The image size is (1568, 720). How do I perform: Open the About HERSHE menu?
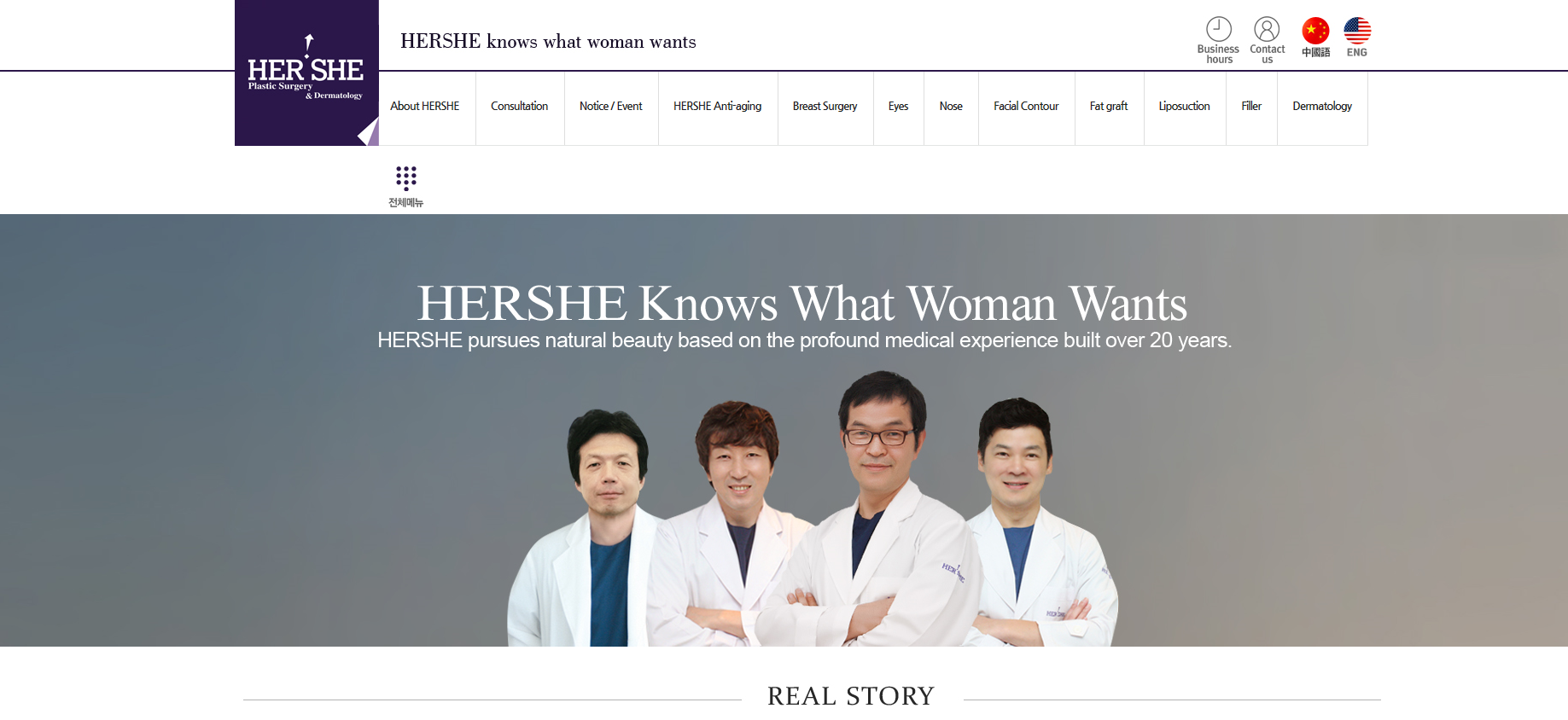pyautogui.click(x=424, y=107)
